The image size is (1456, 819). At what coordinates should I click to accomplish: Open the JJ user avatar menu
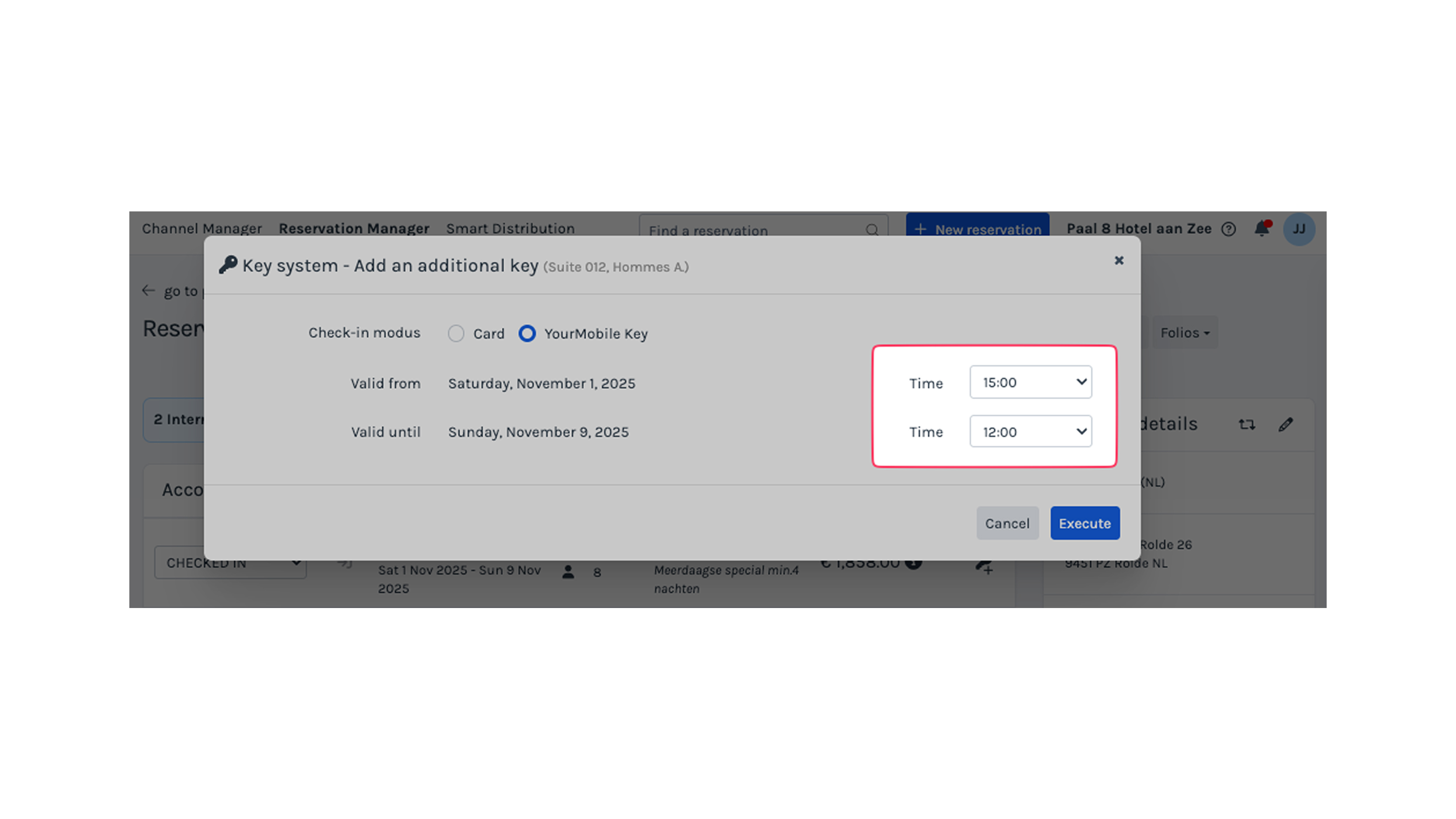tap(1299, 229)
